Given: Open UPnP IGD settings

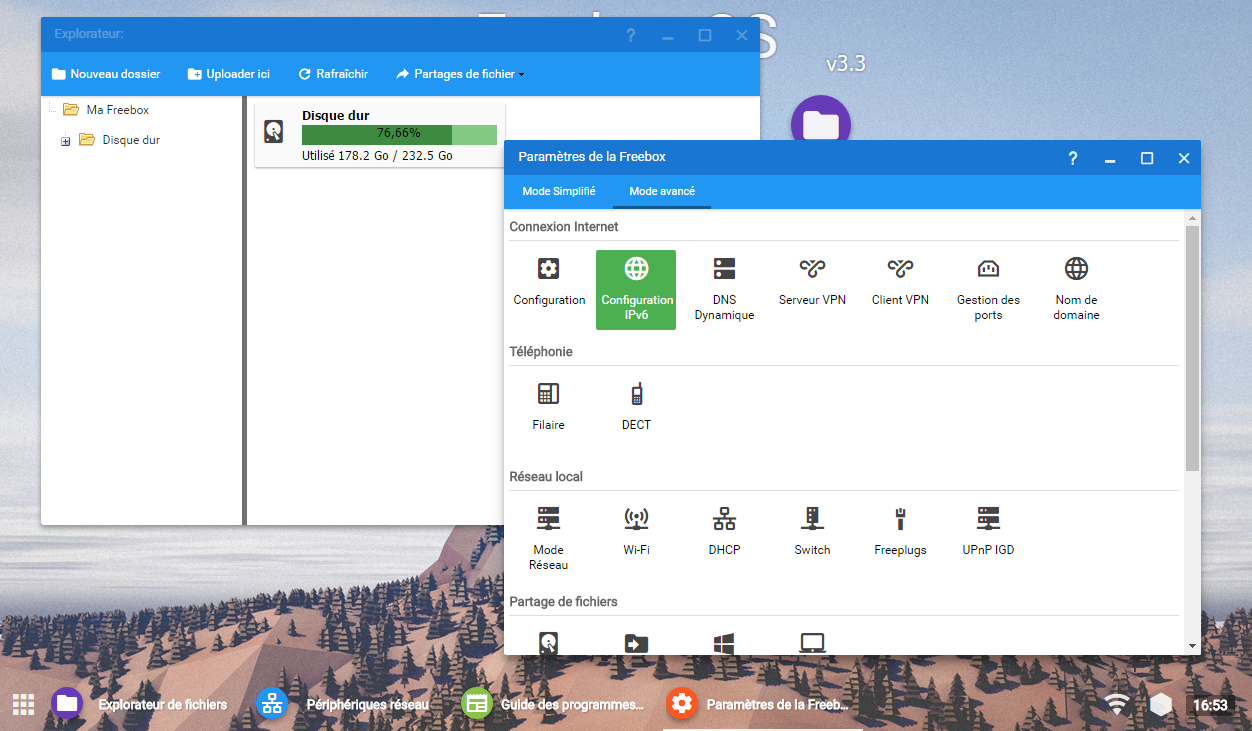Looking at the screenshot, I should coord(988,532).
